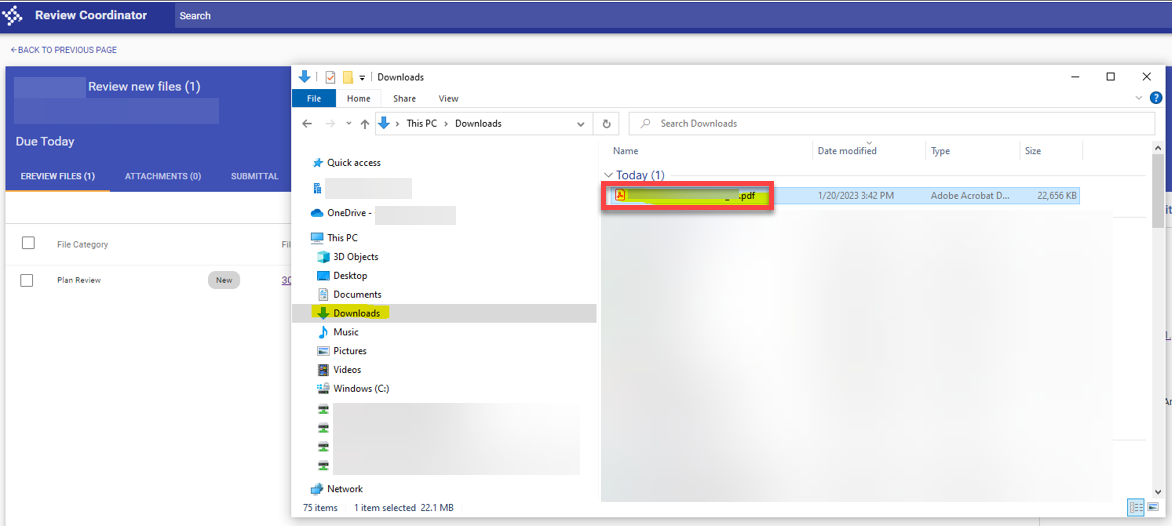Sort by Date modified column header
1172x526 pixels.
[x=847, y=151]
